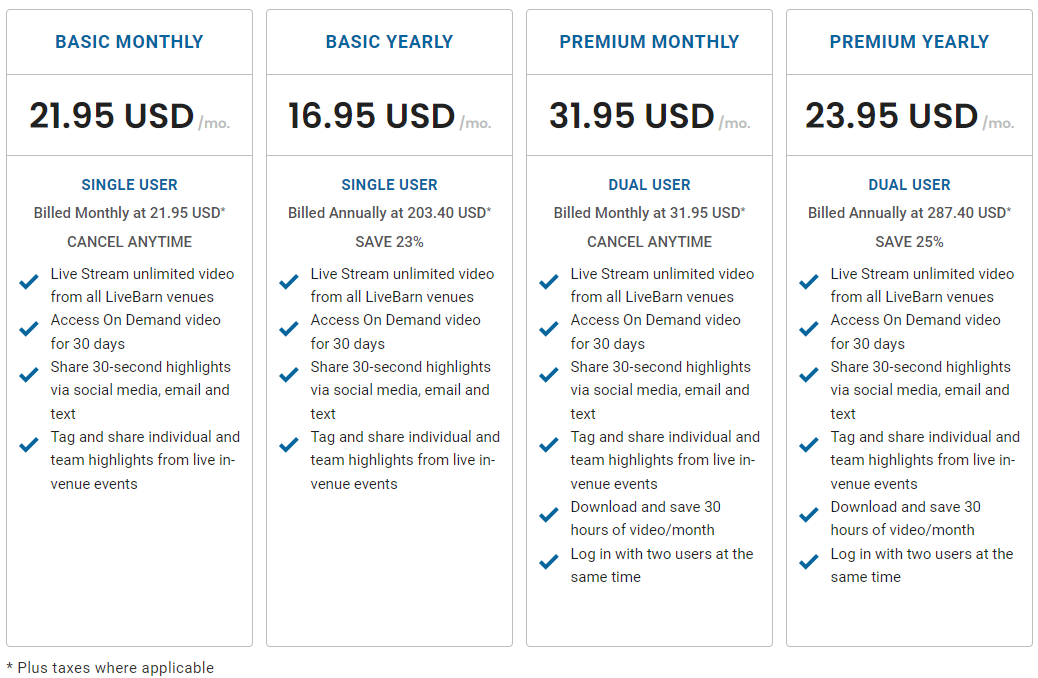The height and width of the screenshot is (678, 1038).
Task: Click Premium Monthly Download and save checkmark
Action: tap(549, 515)
